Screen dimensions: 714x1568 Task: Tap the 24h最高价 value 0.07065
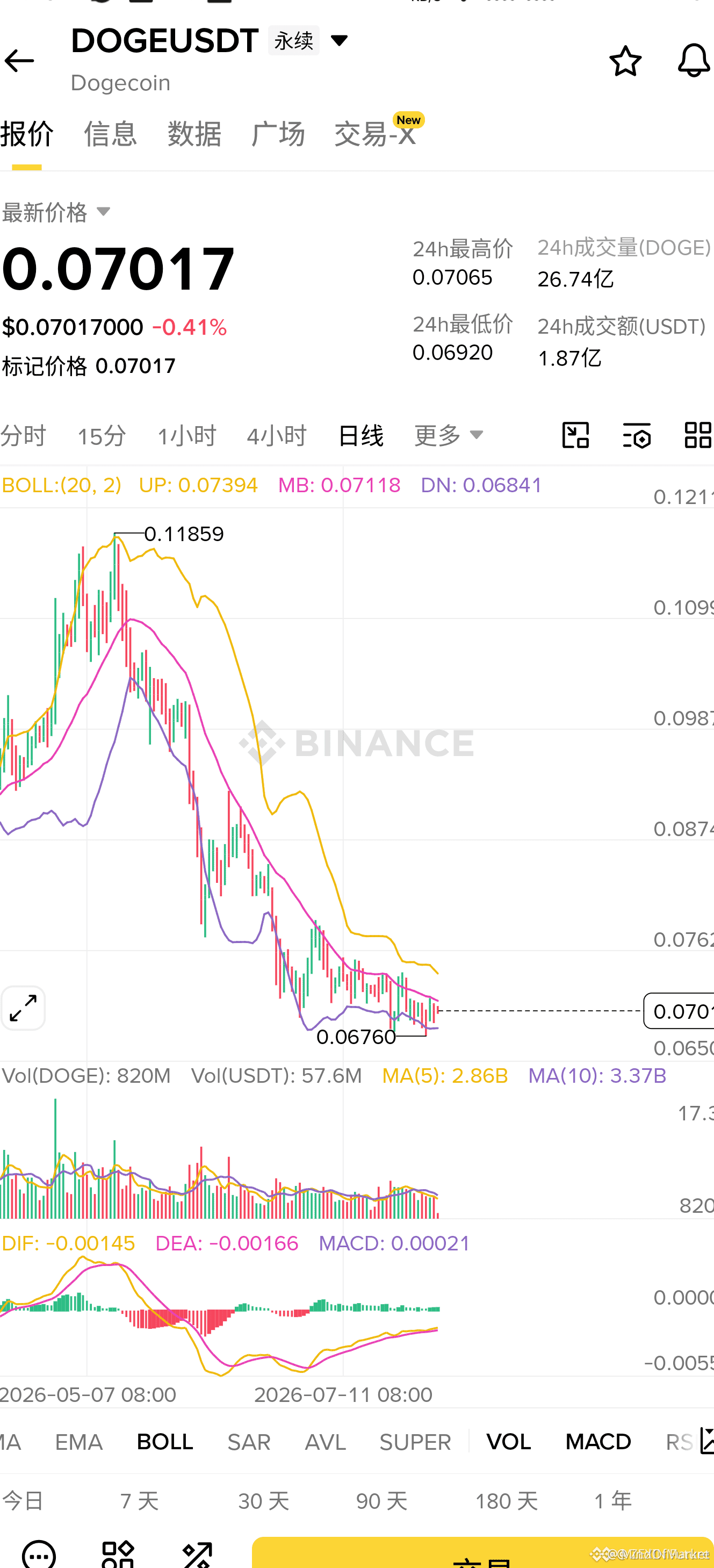pyautogui.click(x=452, y=278)
